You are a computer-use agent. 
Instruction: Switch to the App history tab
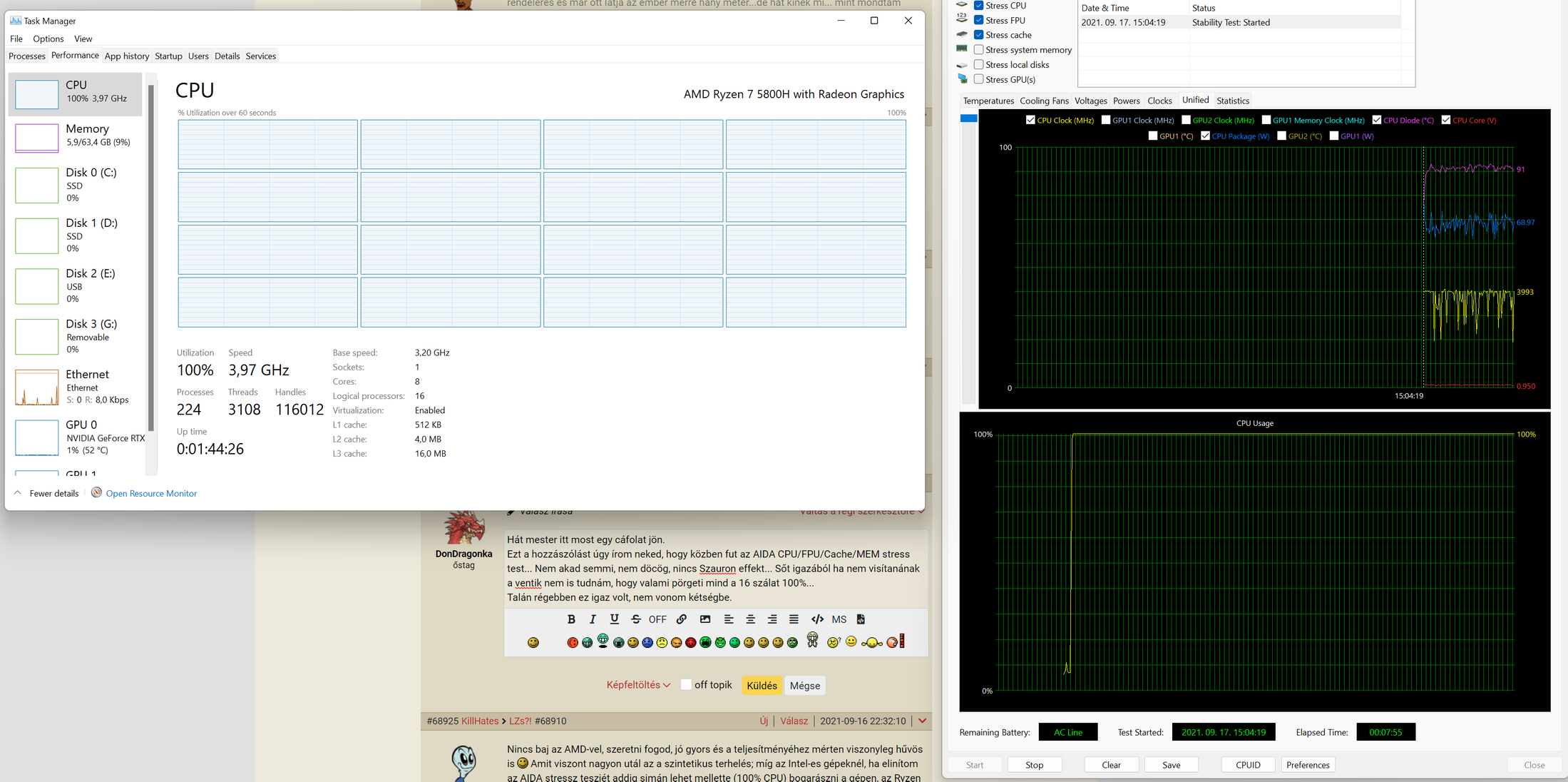pyautogui.click(x=127, y=56)
